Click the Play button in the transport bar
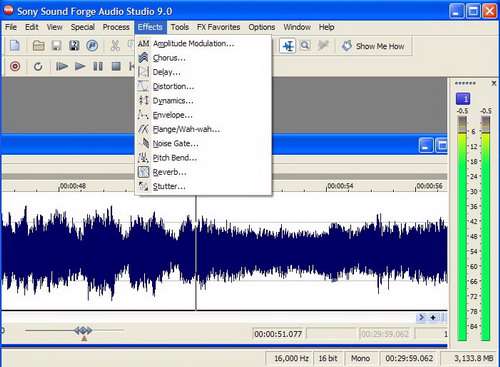This screenshot has width=500, height=367. 80,66
